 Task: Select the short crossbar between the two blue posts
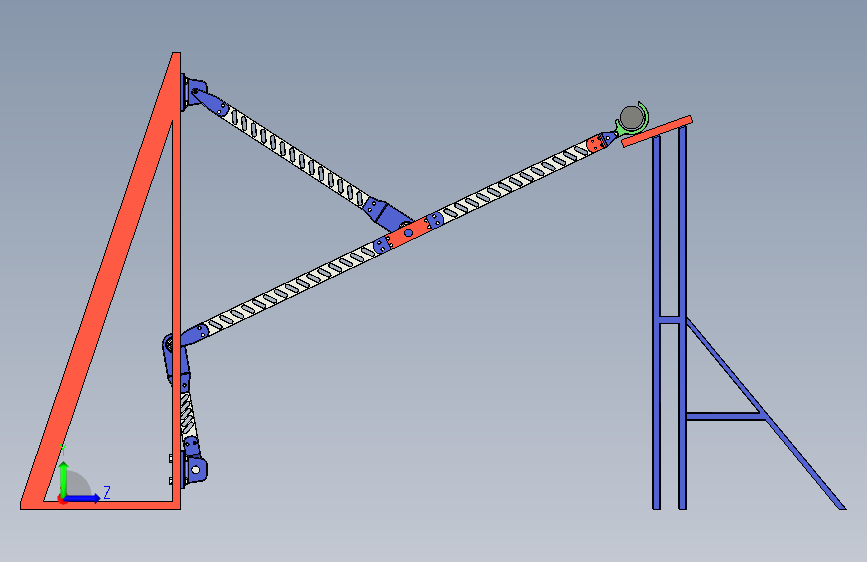(669, 320)
